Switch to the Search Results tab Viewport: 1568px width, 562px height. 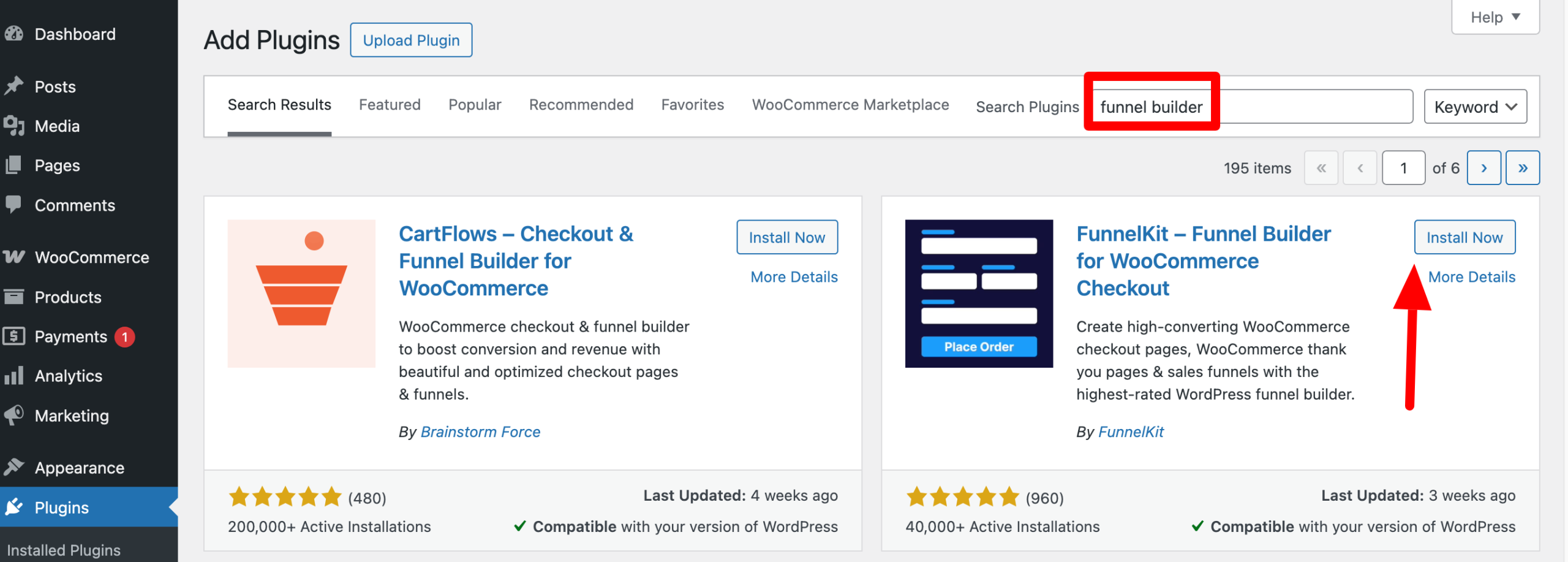pos(279,105)
